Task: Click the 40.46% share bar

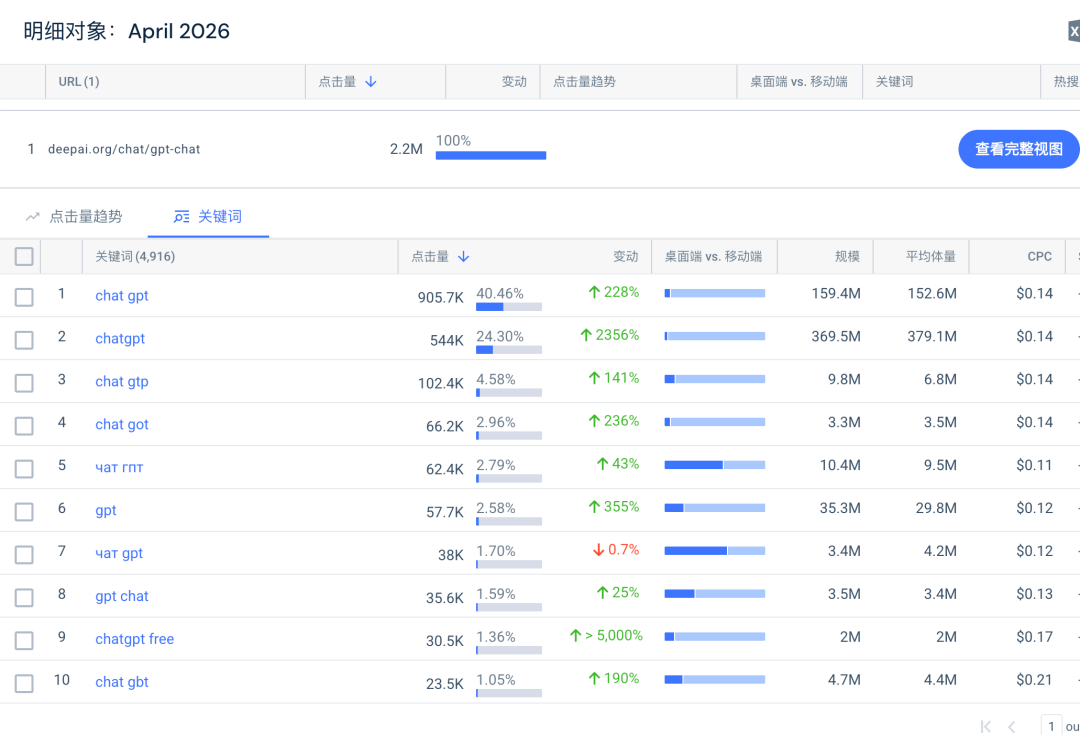Action: (509, 307)
